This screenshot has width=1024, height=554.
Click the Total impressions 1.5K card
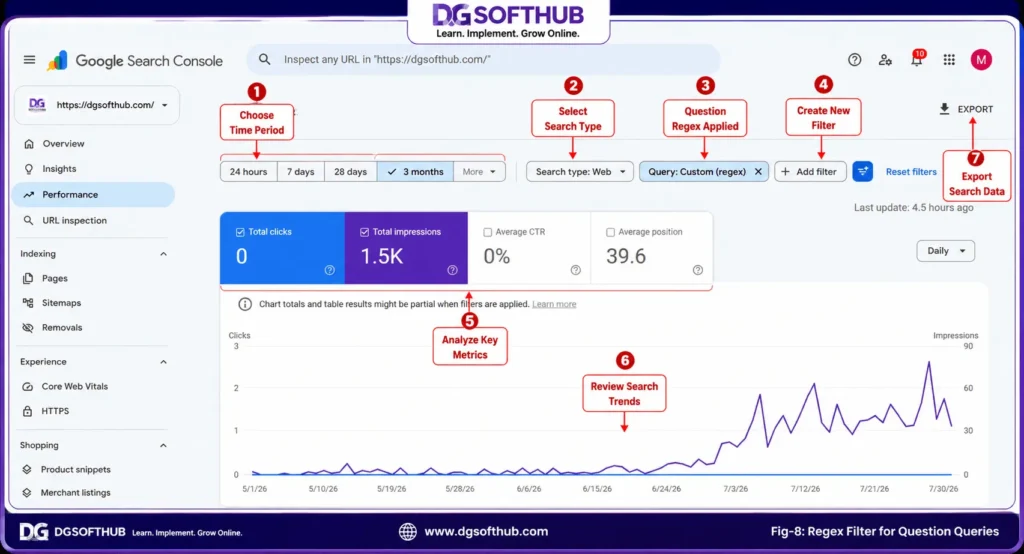click(406, 248)
